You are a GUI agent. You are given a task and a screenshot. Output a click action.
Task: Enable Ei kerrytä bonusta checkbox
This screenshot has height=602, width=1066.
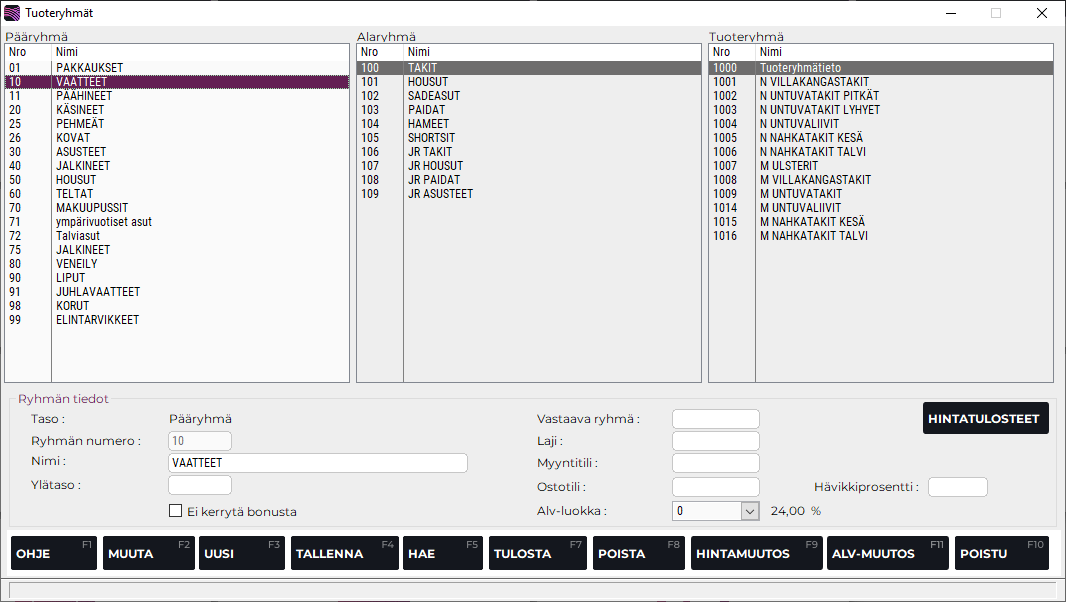click(176, 511)
